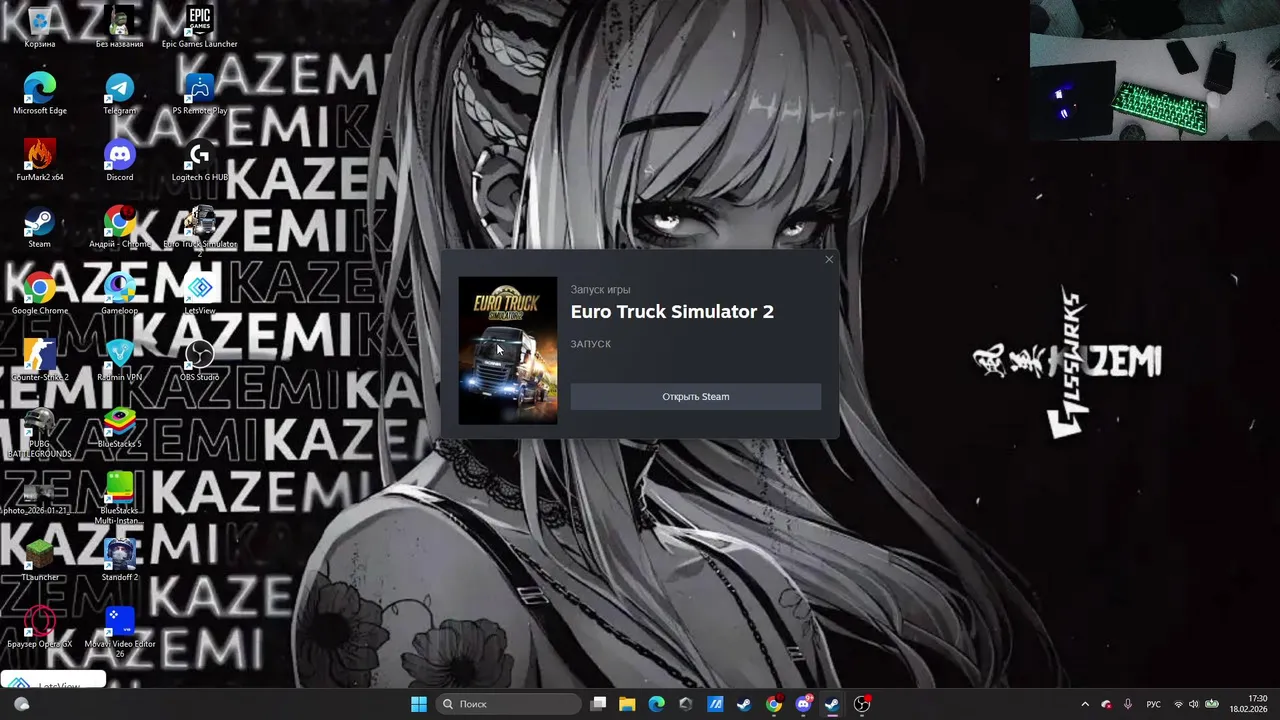This screenshot has height=720, width=1280.
Task: Select the BlueStacks Multi-Instance shortcut
Action: tap(119, 499)
